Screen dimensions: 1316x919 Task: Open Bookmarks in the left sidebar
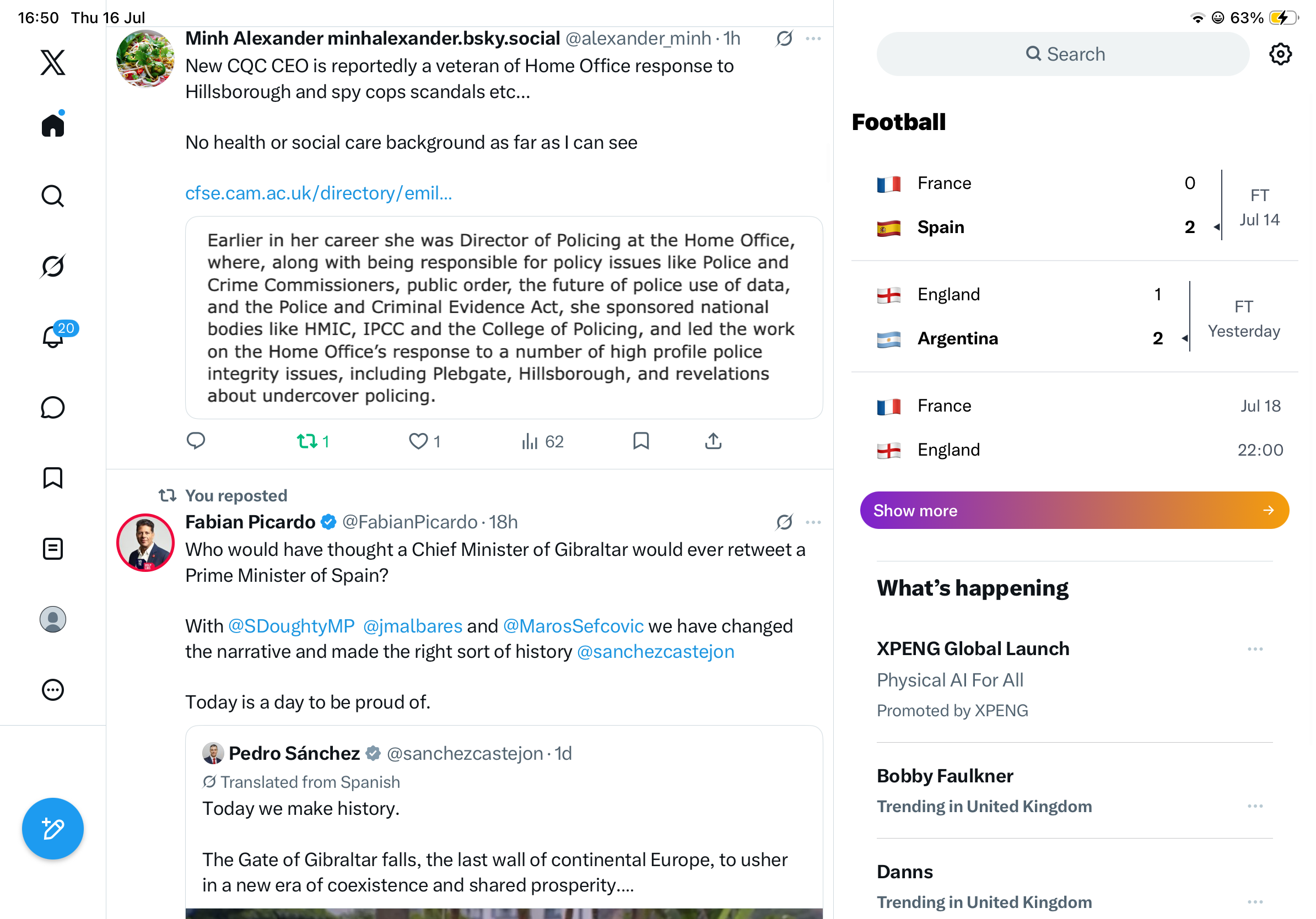tap(53, 478)
